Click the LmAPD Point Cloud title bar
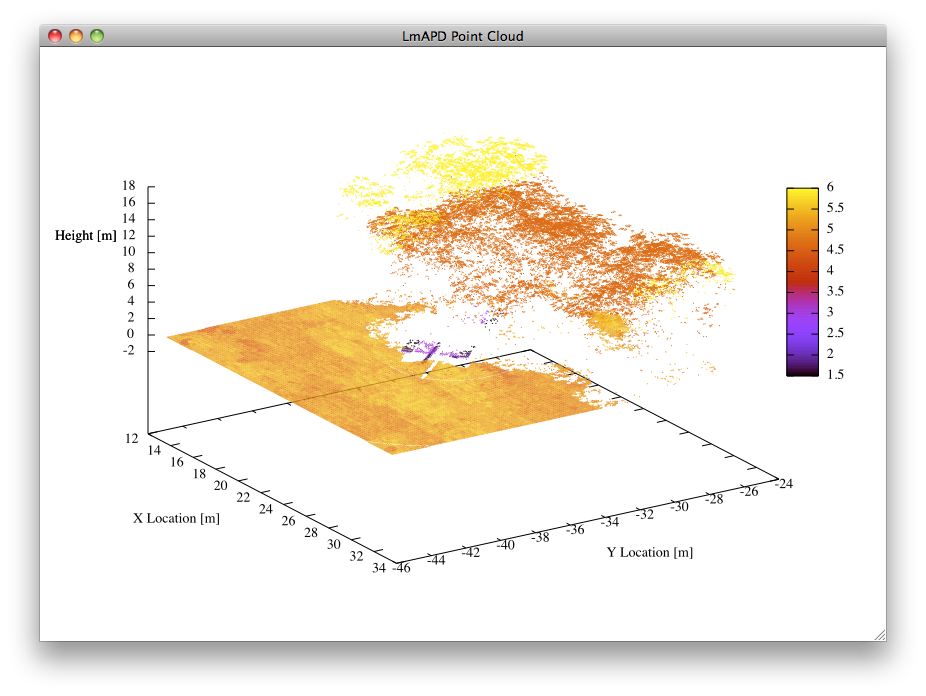 (463, 36)
